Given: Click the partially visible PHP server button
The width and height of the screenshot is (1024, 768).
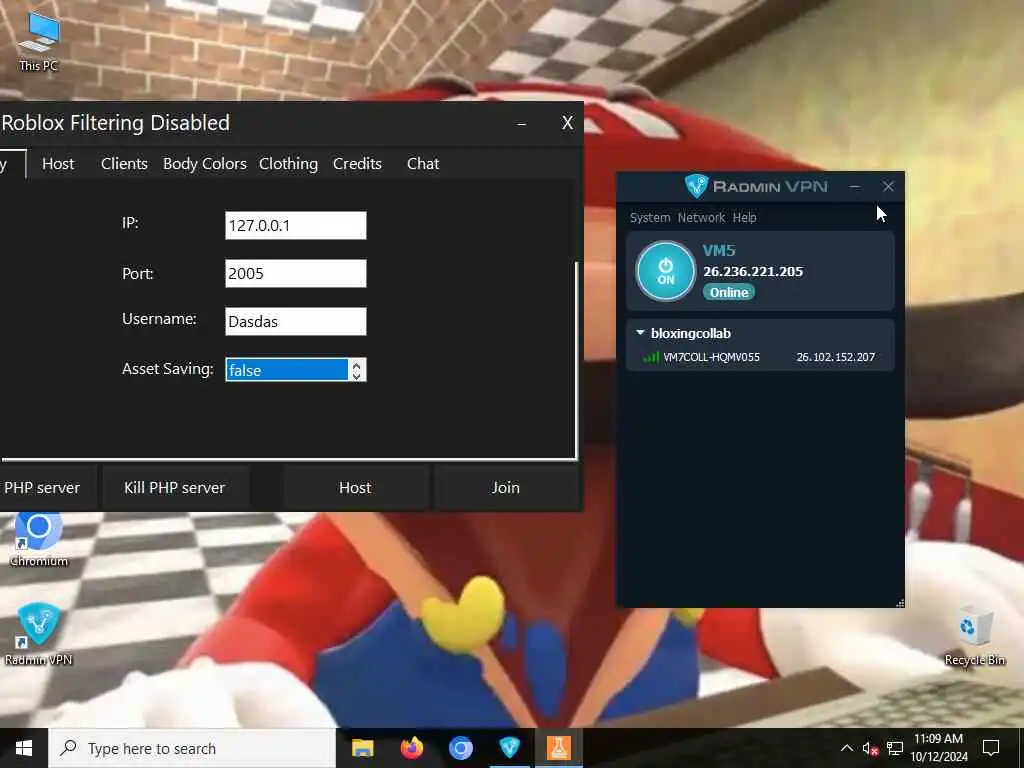Looking at the screenshot, I should (x=47, y=488).
